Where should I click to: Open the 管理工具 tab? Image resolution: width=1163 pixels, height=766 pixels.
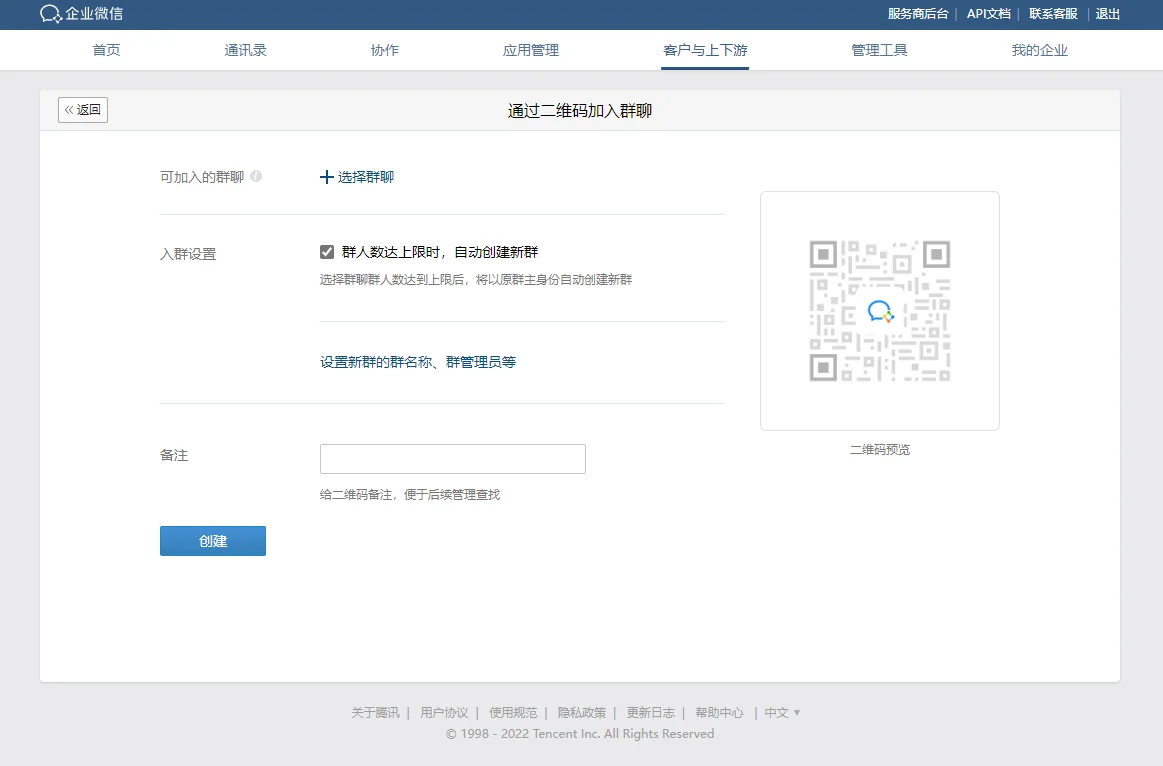[x=880, y=50]
